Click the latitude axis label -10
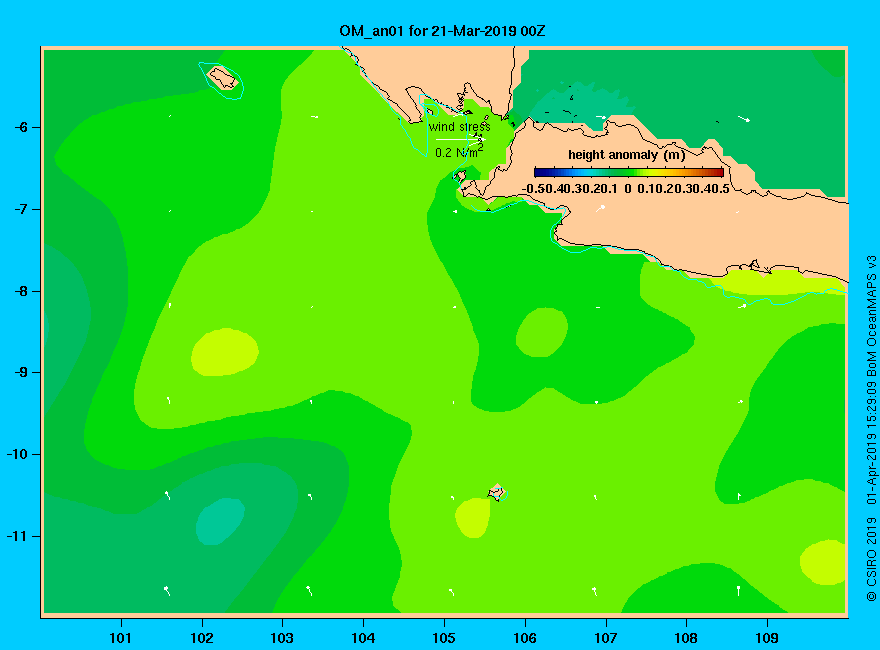The height and width of the screenshot is (650, 880). (x=17, y=454)
